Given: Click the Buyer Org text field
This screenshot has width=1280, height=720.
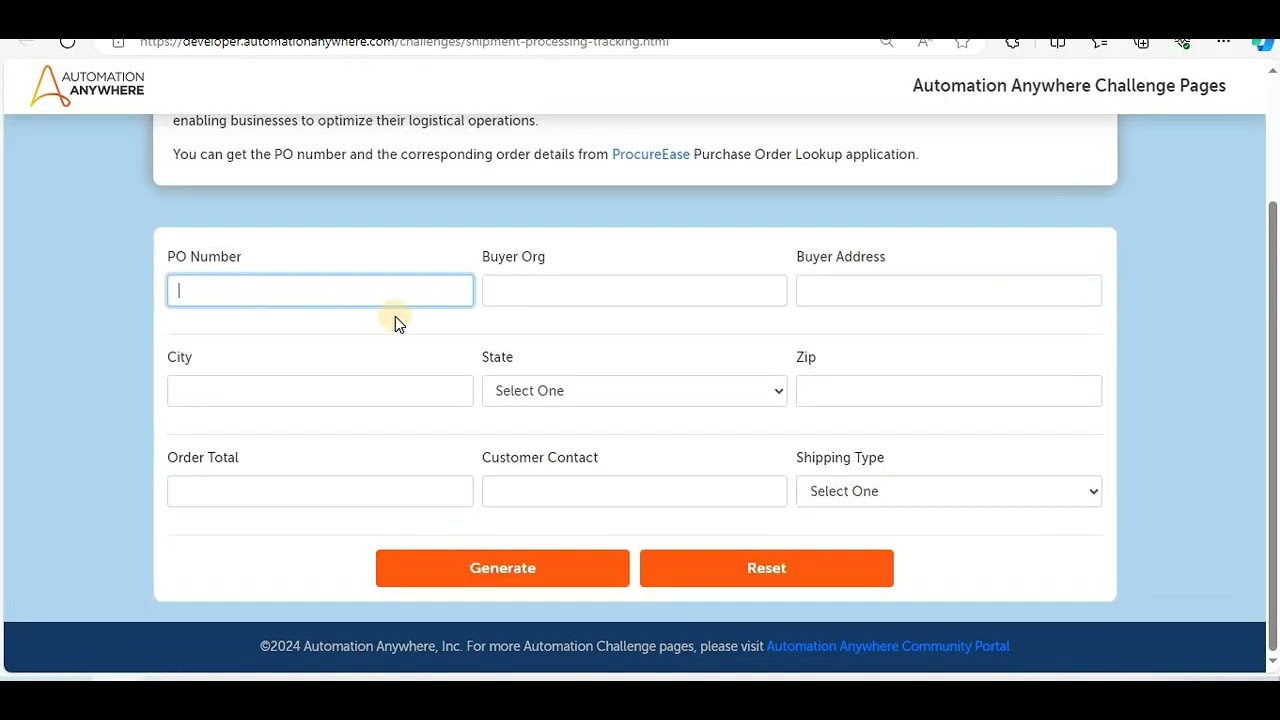Looking at the screenshot, I should click(635, 291).
